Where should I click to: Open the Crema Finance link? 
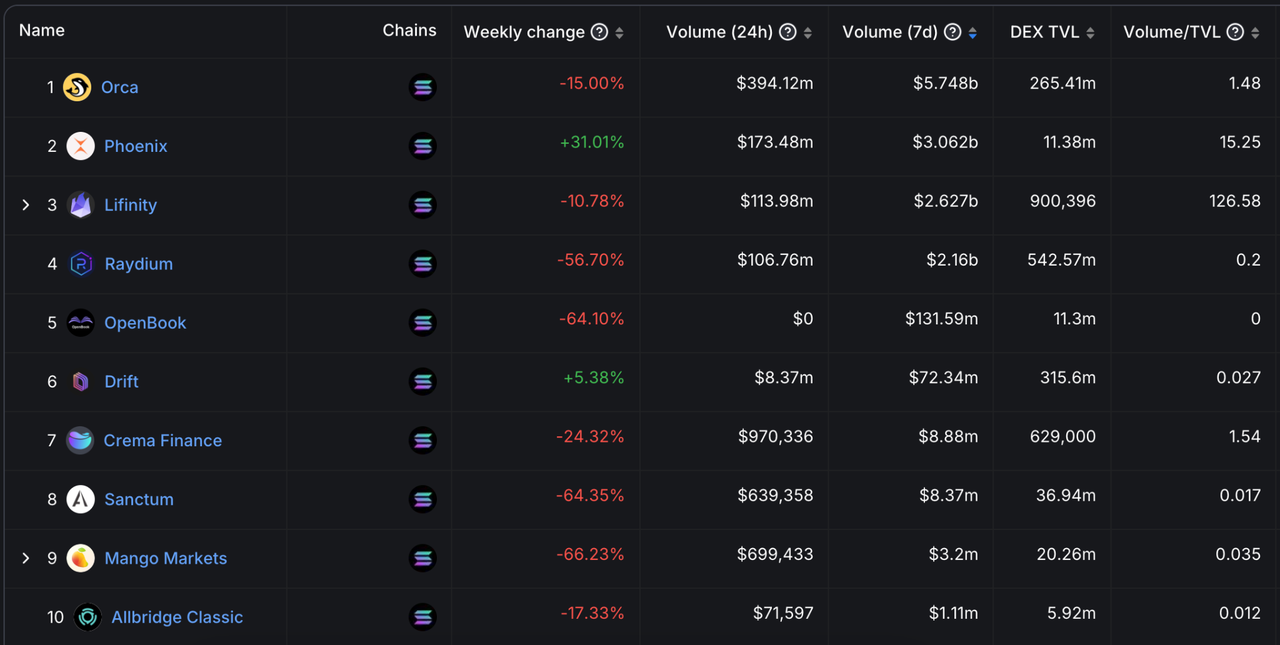point(163,441)
